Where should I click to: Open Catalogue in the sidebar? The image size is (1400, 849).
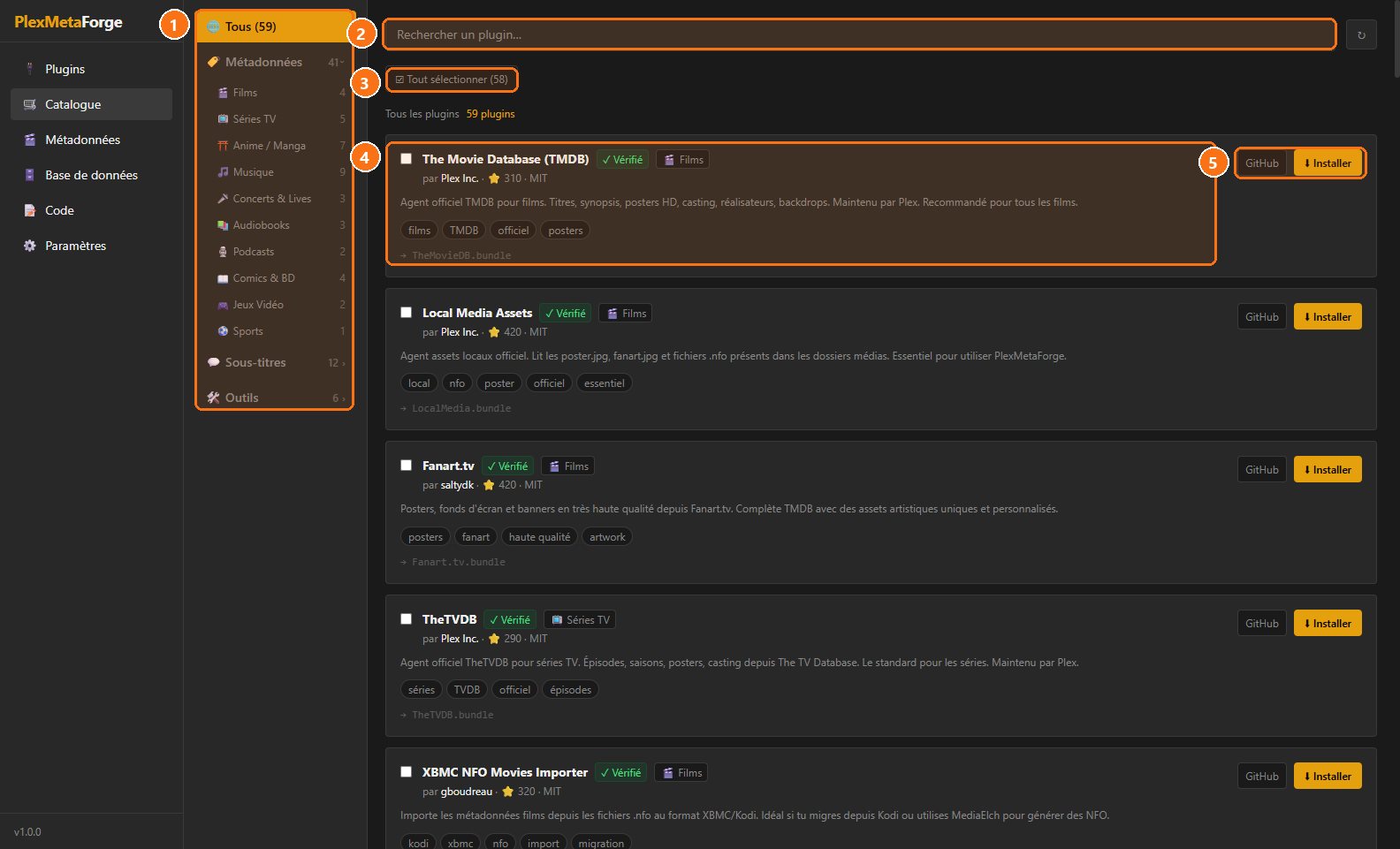[91, 104]
